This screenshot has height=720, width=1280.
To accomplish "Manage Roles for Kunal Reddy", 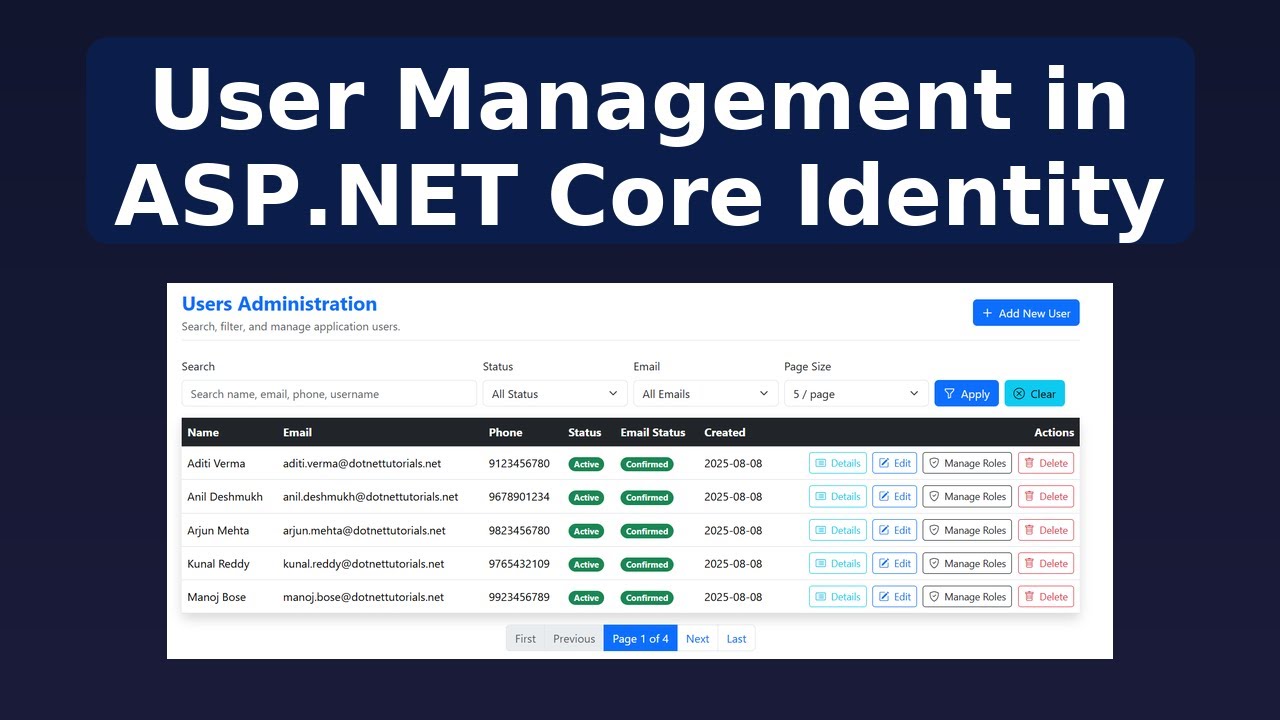I will pyautogui.click(x=967, y=563).
